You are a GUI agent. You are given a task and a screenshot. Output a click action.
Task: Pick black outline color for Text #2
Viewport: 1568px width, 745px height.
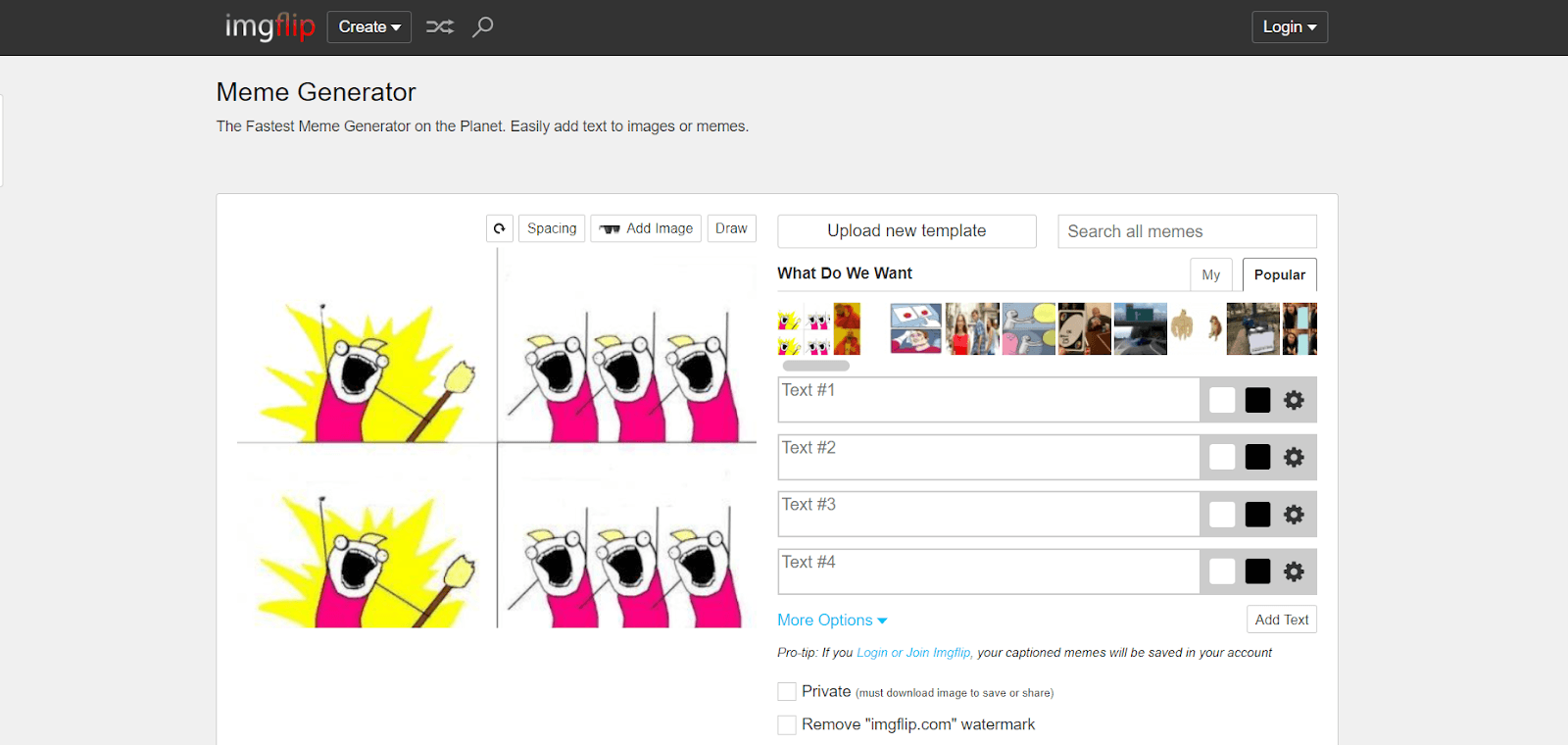(x=1257, y=457)
